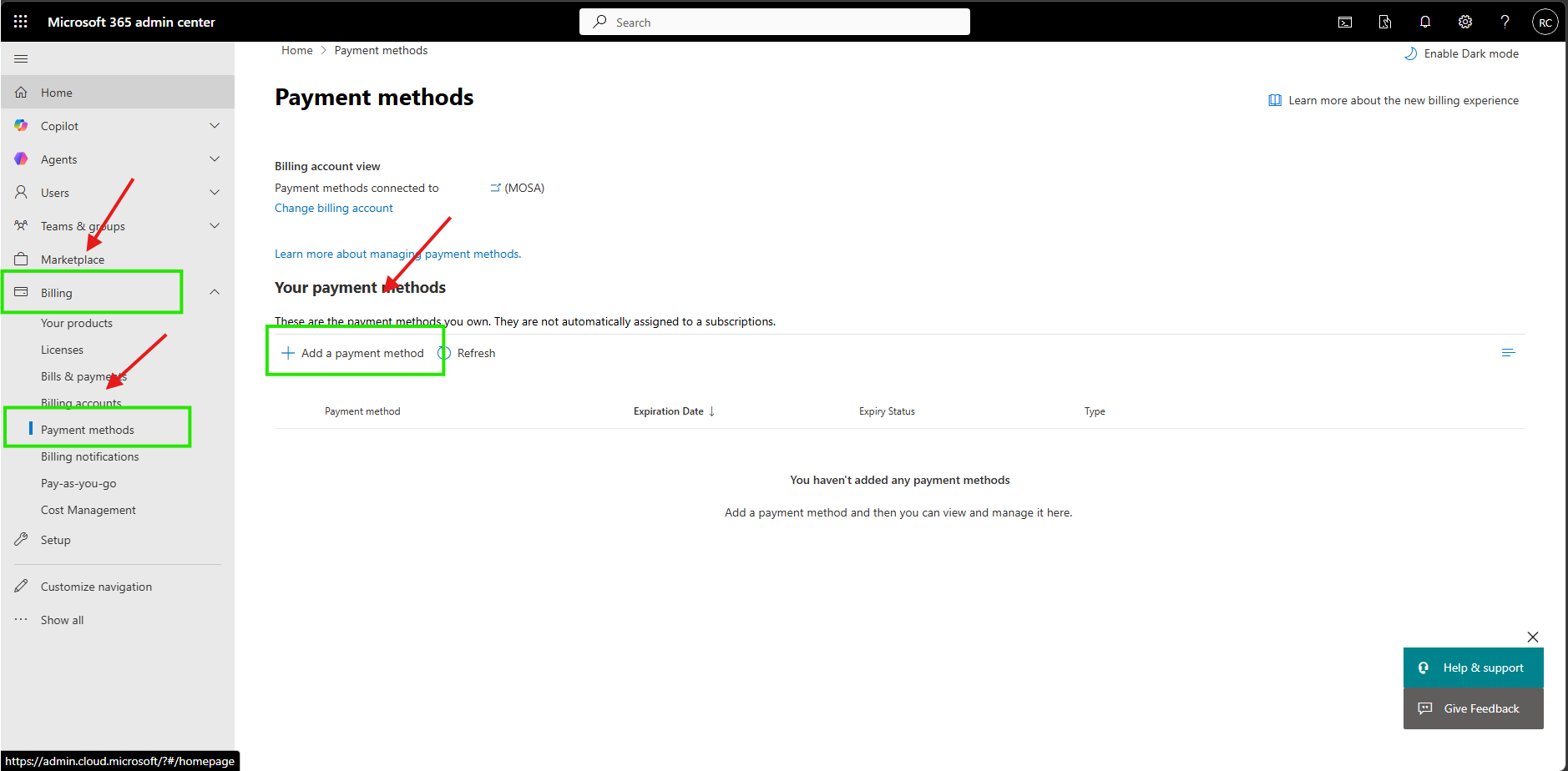This screenshot has width=1568, height=771.
Task: Open the app launcher waffle icon
Action: coord(21,22)
